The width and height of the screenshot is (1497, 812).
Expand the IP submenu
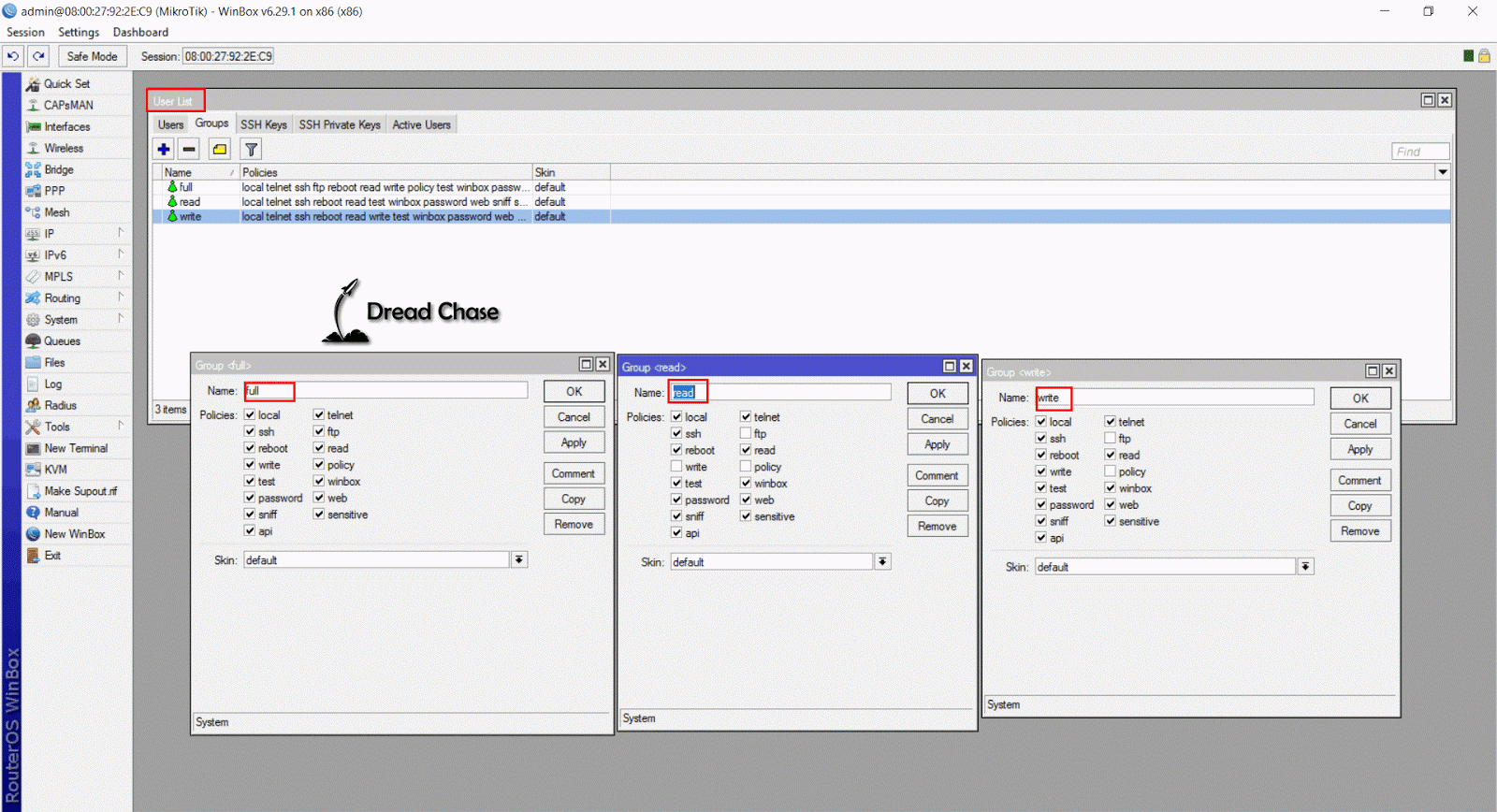77,234
